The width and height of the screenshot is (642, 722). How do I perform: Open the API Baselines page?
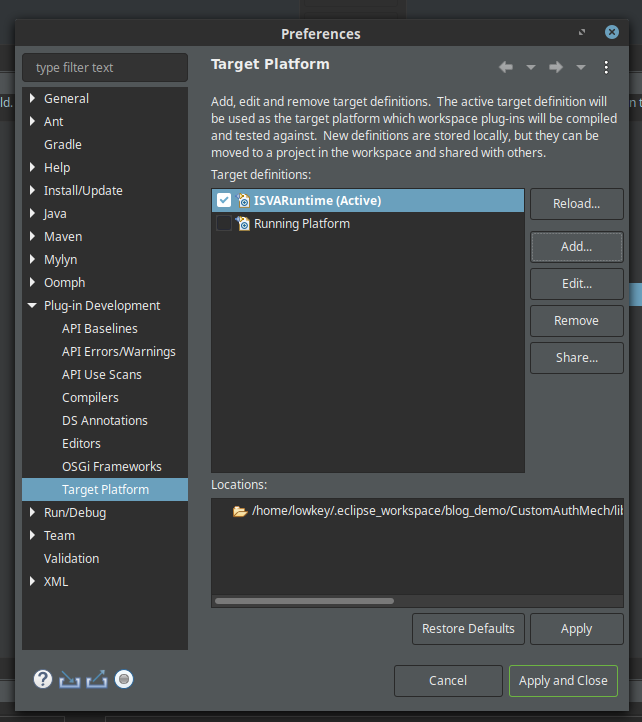[100, 329]
